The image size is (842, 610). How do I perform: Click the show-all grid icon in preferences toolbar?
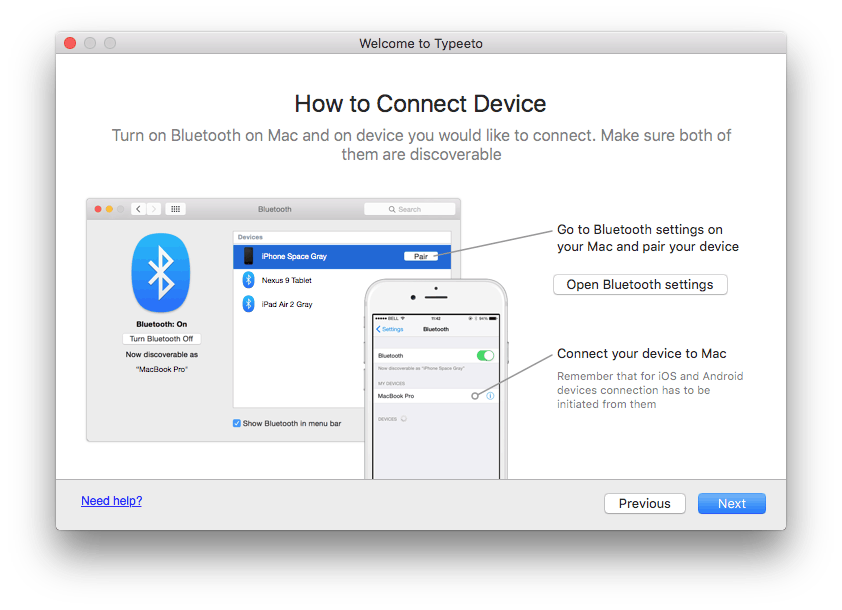[x=176, y=209]
